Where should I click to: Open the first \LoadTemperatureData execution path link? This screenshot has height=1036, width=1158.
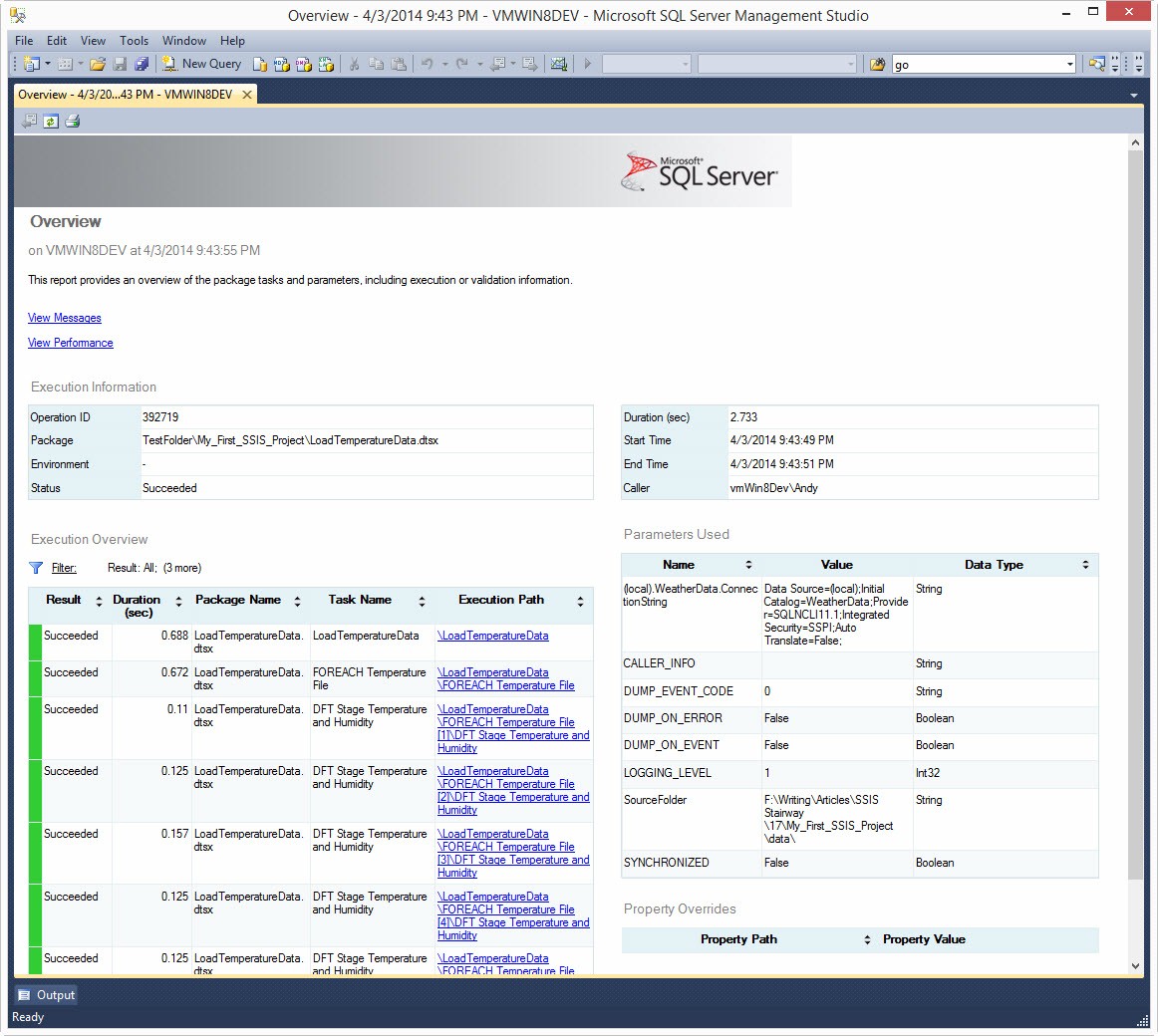point(492,636)
